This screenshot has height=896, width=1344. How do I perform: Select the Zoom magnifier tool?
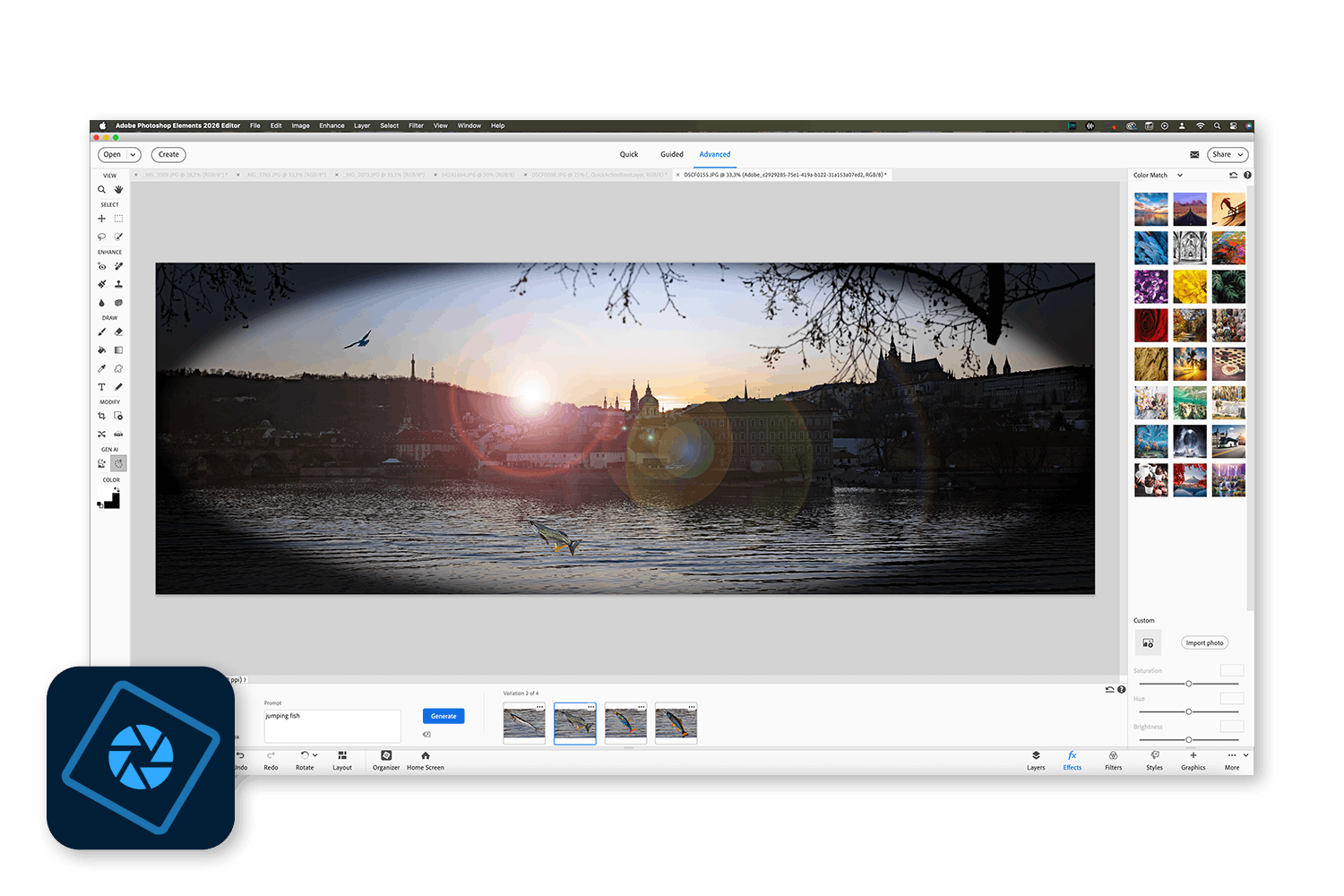pos(101,190)
